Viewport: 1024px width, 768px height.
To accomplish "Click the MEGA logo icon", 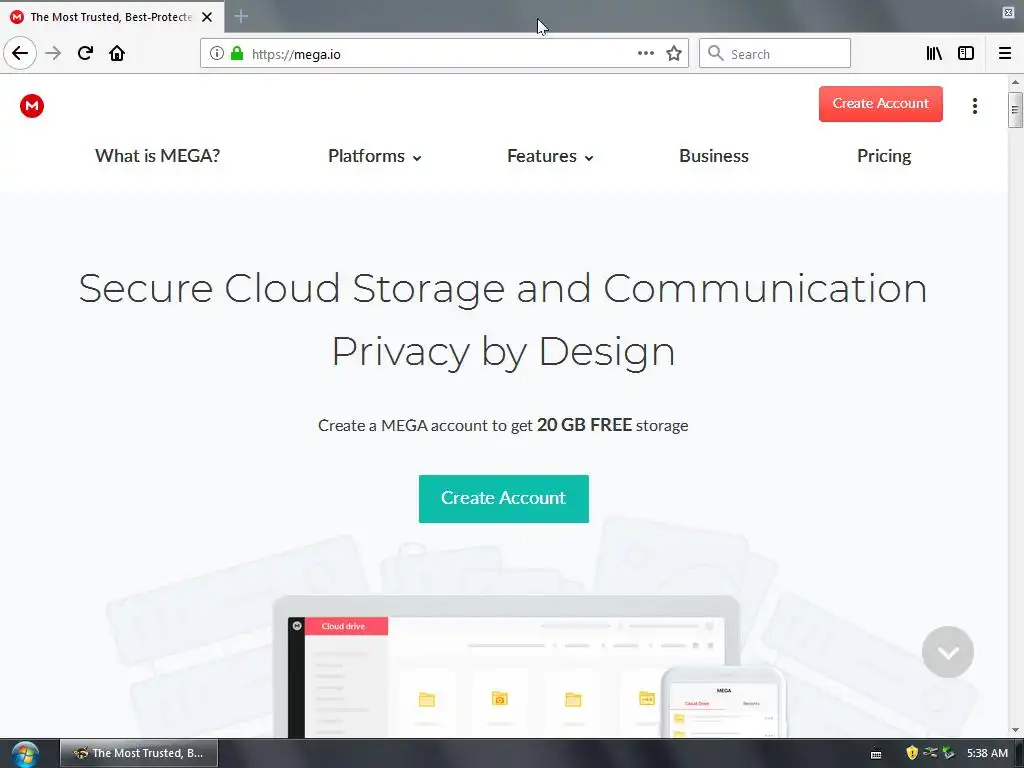I will tap(31, 106).
